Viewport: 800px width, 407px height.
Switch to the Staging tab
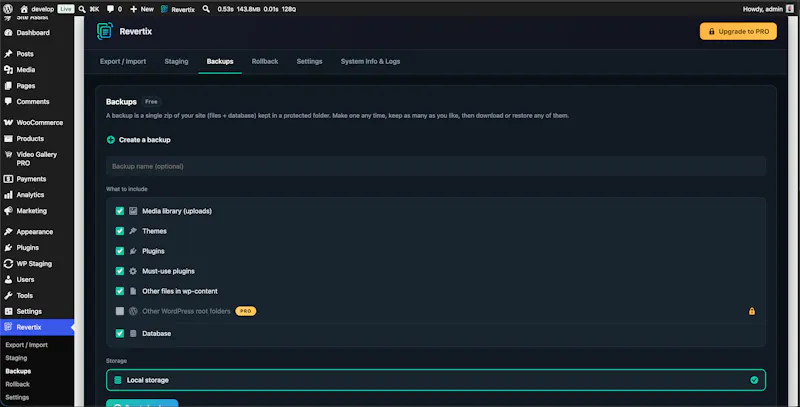176,61
